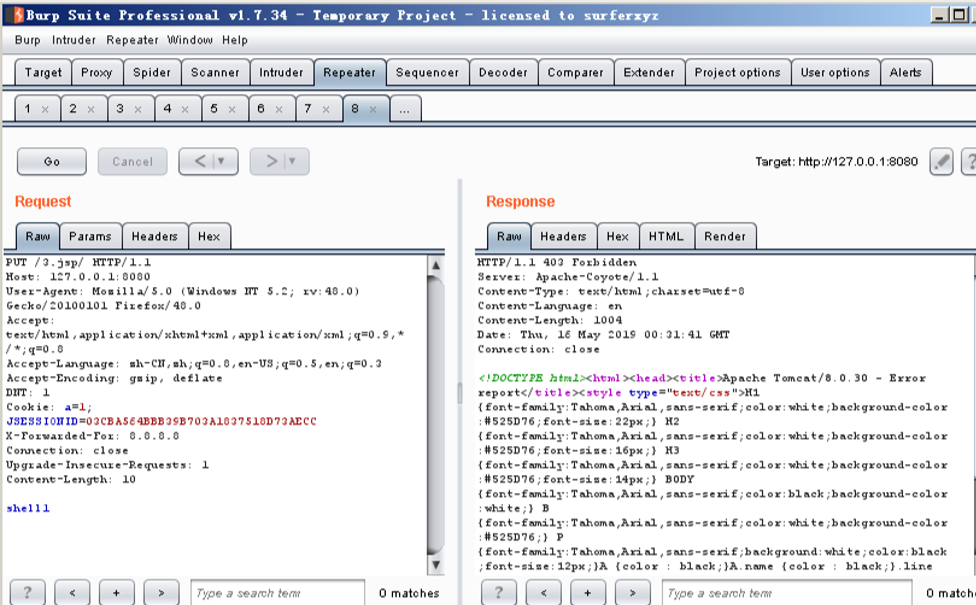Click request search previous-match '<' button
This screenshot has height=605, width=976.
coord(72,593)
